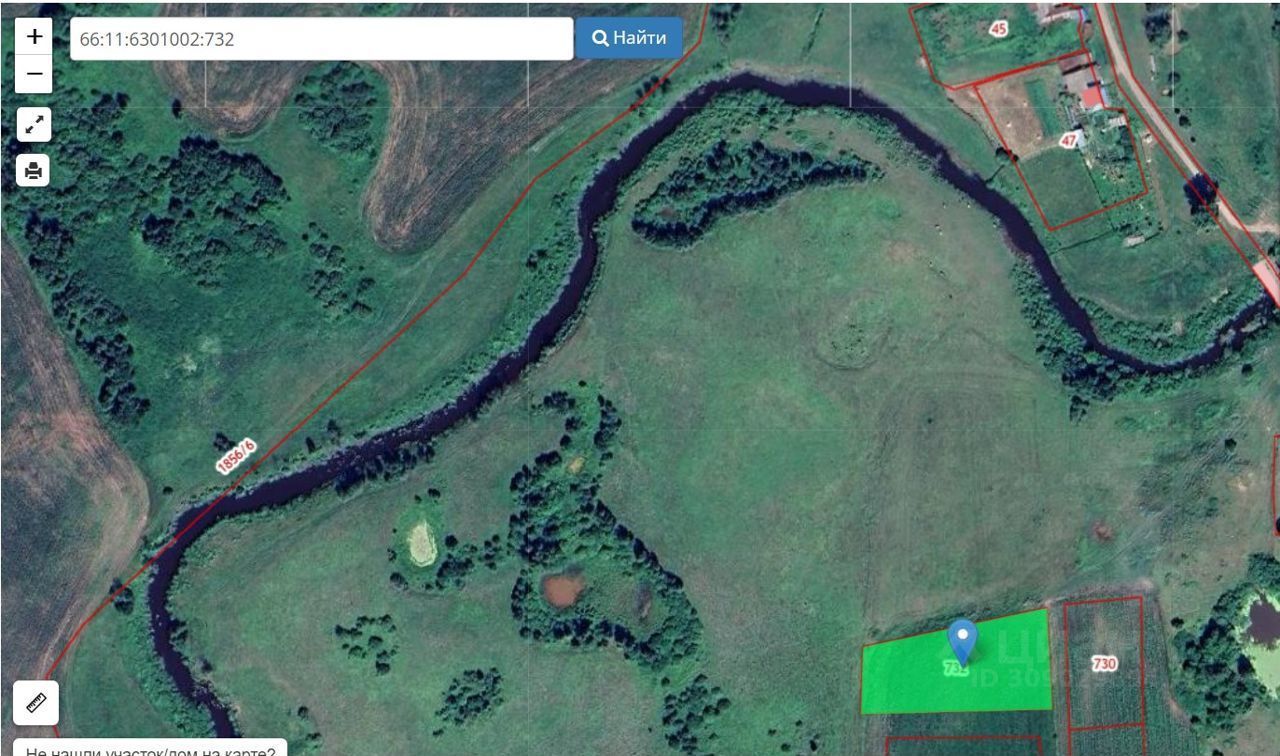Click the blue location pin marker
Image resolution: width=1280 pixels, height=756 pixels.
click(x=962, y=643)
